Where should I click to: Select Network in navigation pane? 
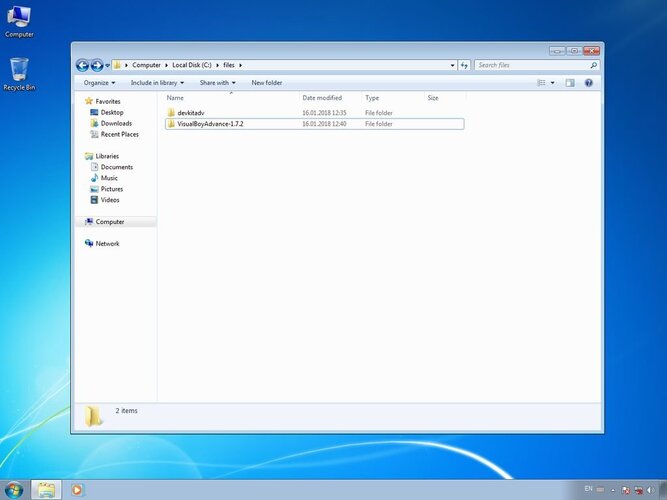click(107, 243)
